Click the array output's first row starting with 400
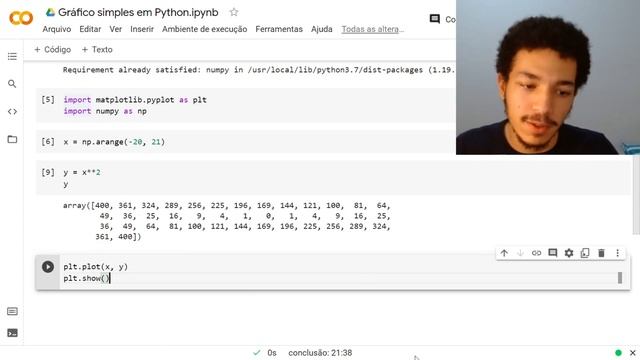The width and height of the screenshot is (640, 360). point(227,205)
